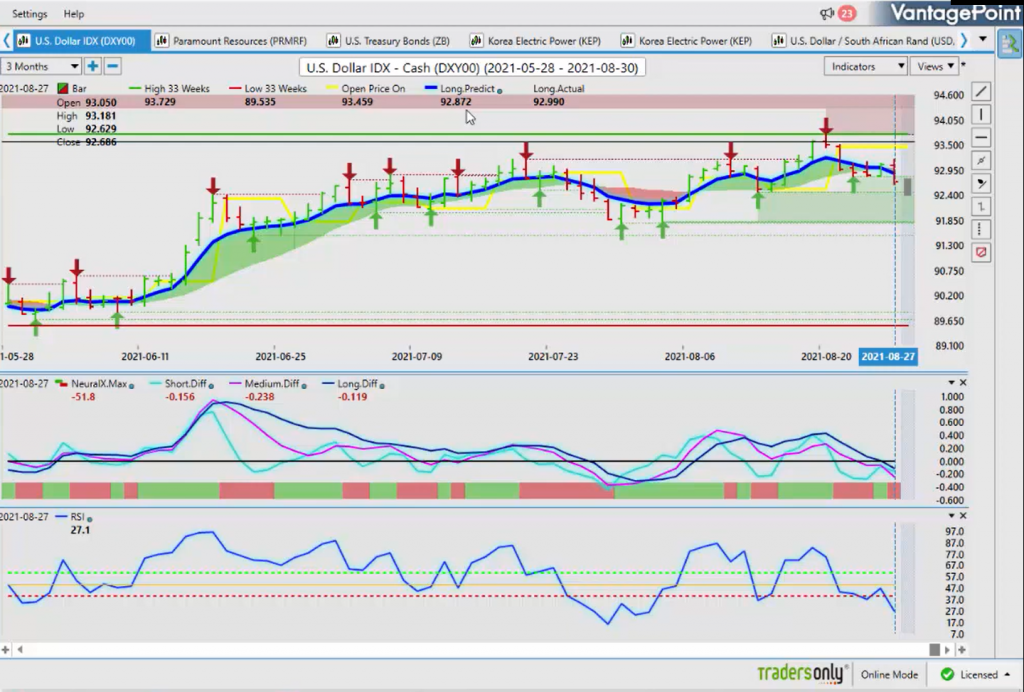Image resolution: width=1024 pixels, height=692 pixels.
Task: Click the RSI value 27.1
Action: pyautogui.click(x=80, y=530)
